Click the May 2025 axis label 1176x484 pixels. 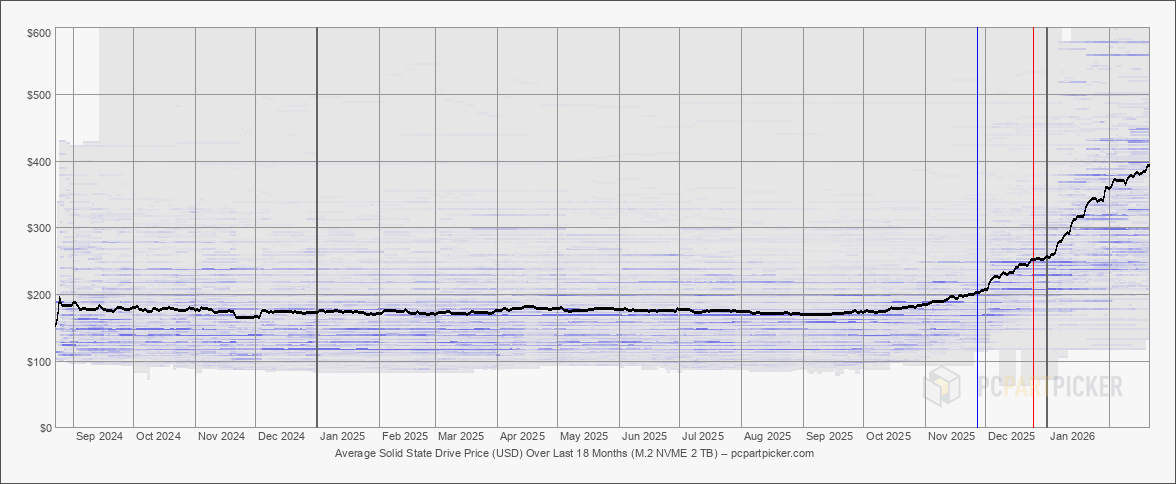pyautogui.click(x=584, y=436)
